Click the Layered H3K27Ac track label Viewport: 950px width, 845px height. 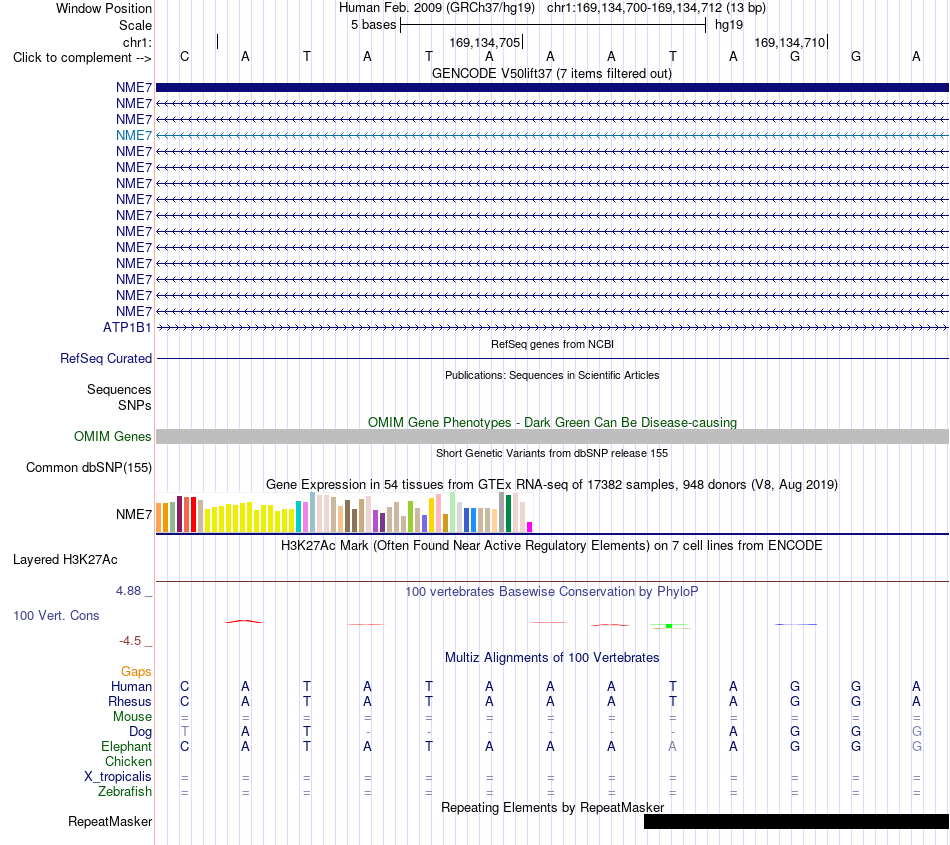pos(65,559)
